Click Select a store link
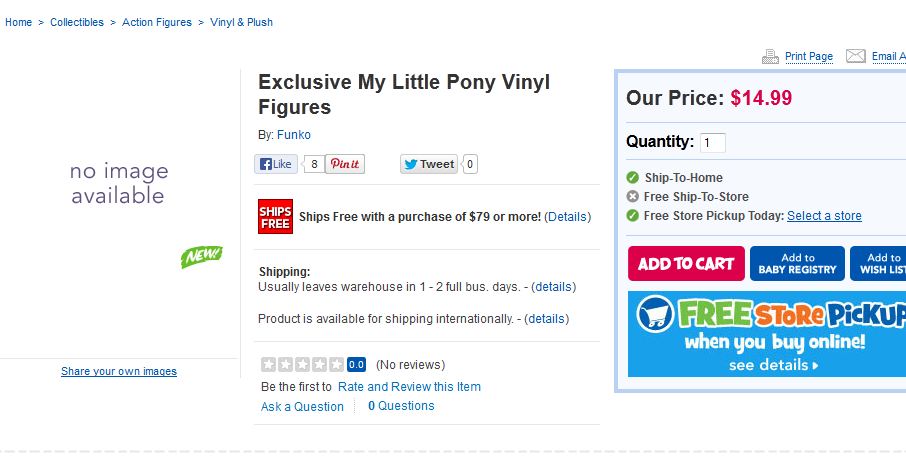Image resolution: width=906 pixels, height=471 pixels. (824, 216)
